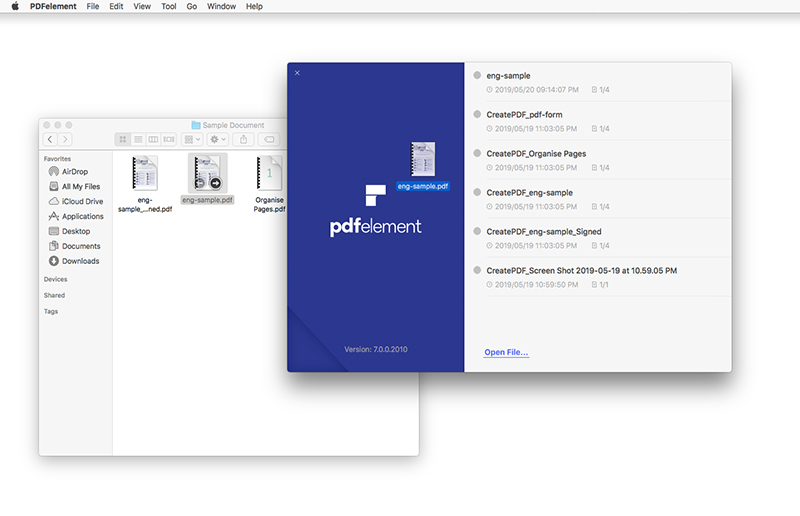Image resolution: width=800 pixels, height=516 pixels.
Task: Open the PDFelement application menu
Action: point(53,6)
